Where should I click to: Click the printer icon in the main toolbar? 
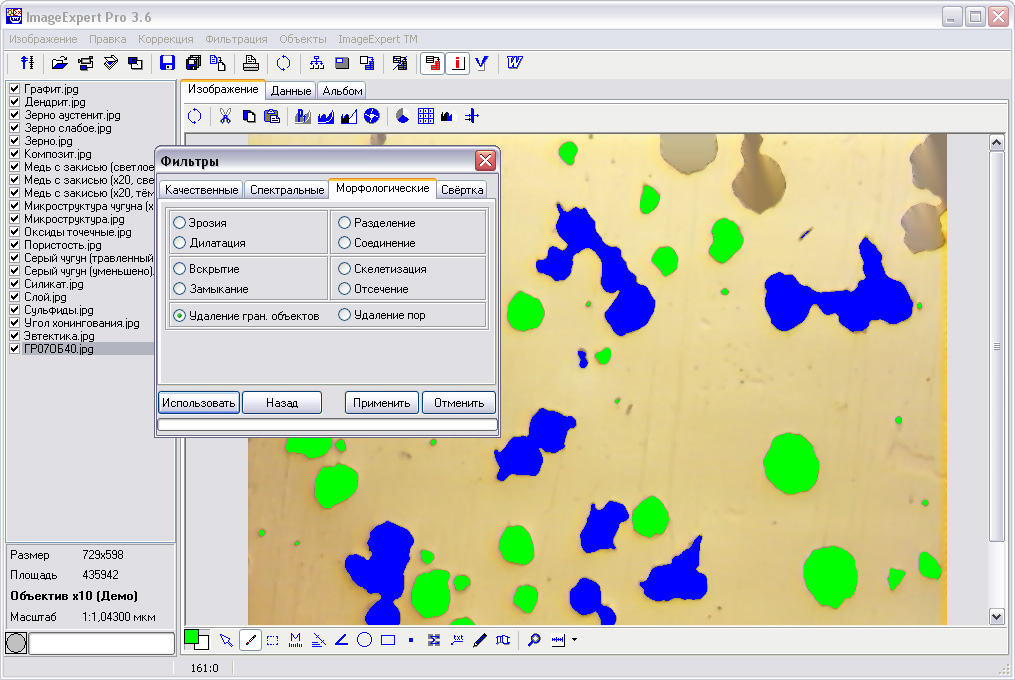251,63
